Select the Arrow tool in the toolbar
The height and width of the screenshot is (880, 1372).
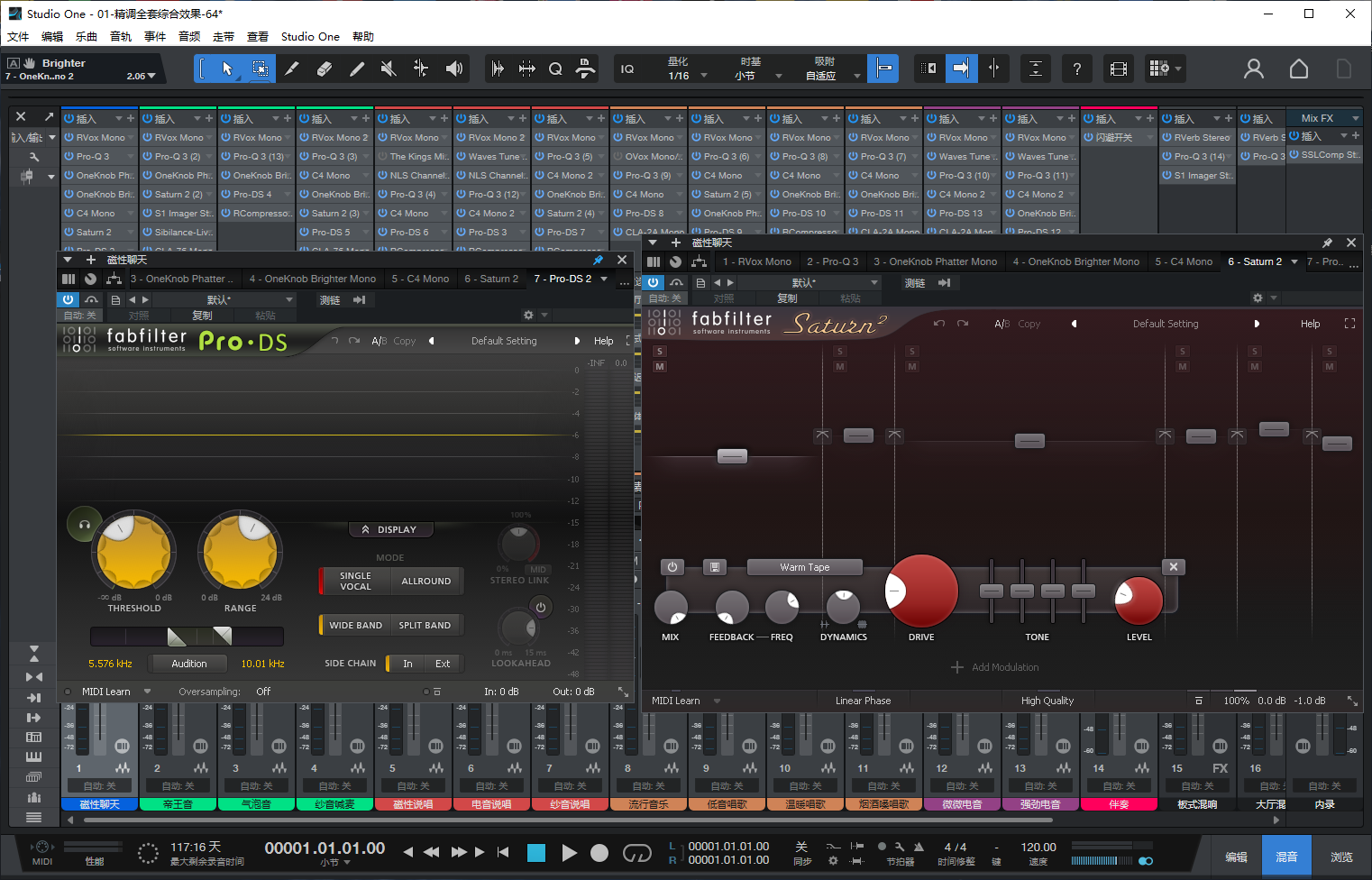click(227, 69)
